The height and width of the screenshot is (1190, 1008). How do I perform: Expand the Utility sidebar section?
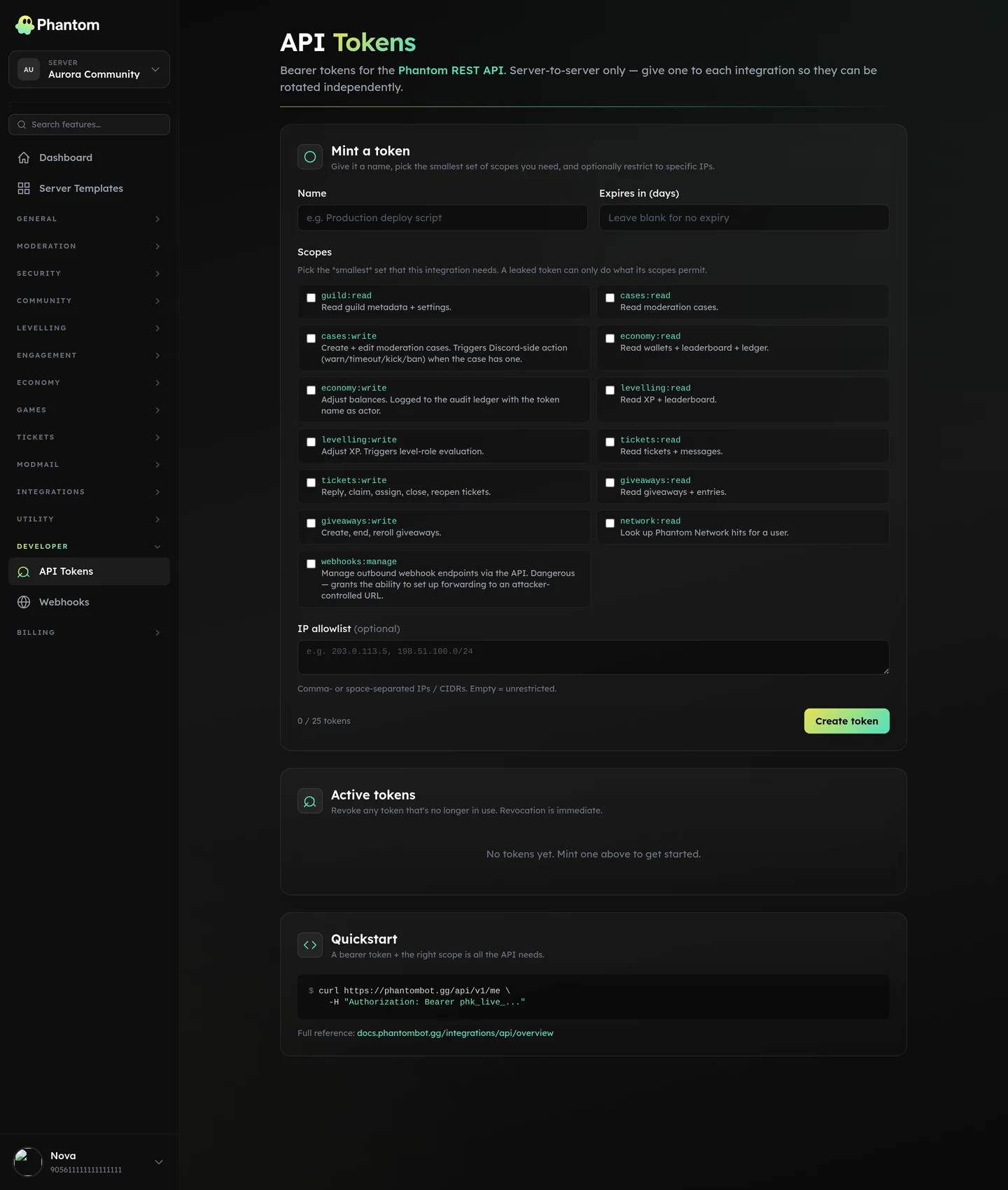[89, 519]
